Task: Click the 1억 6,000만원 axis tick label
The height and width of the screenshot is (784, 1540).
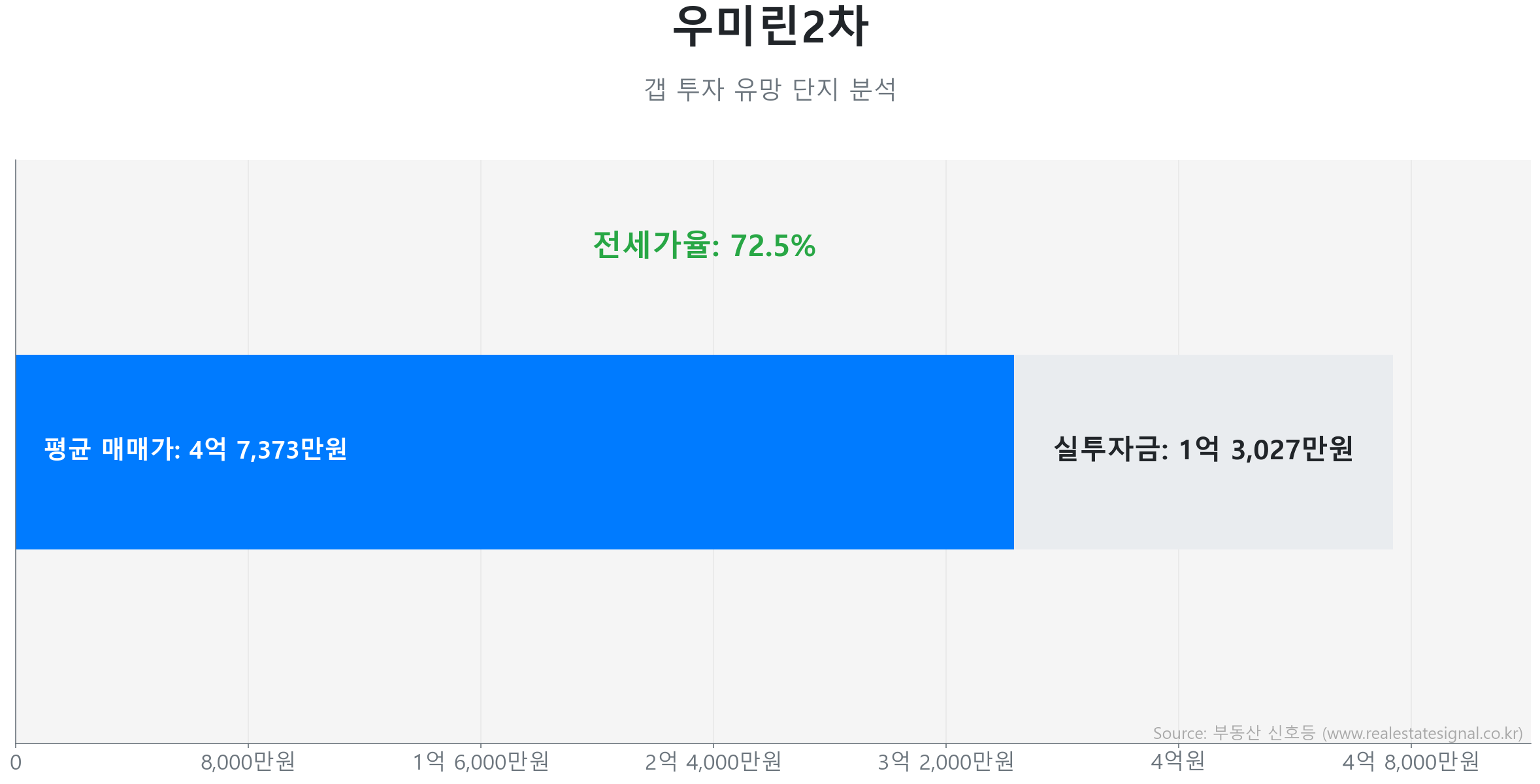Action: click(x=480, y=762)
